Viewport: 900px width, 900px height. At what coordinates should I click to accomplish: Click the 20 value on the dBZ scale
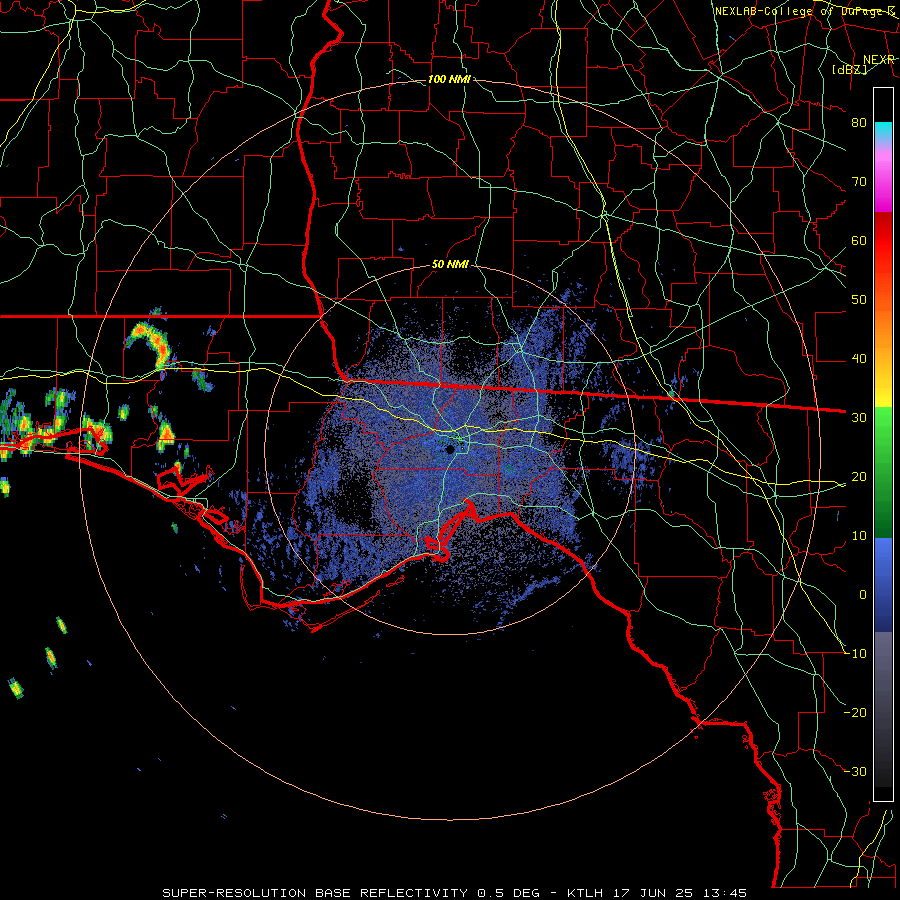point(859,477)
